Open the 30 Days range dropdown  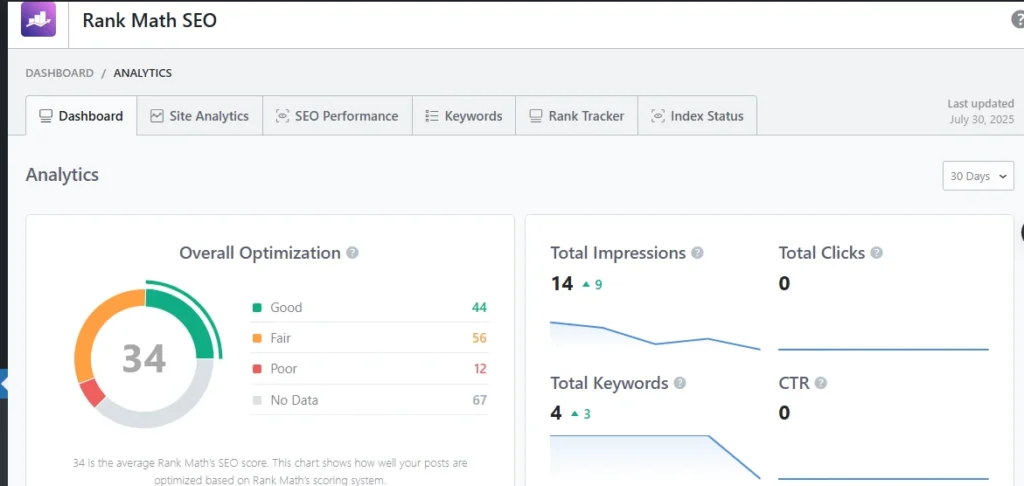click(x=977, y=176)
